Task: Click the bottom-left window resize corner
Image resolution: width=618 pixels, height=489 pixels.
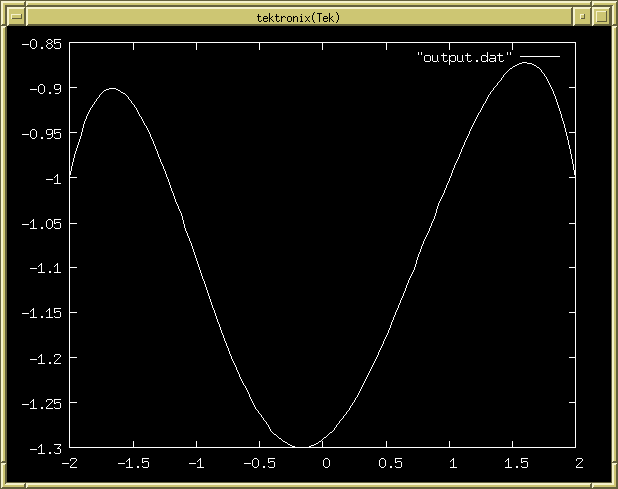Action: tap(8, 480)
